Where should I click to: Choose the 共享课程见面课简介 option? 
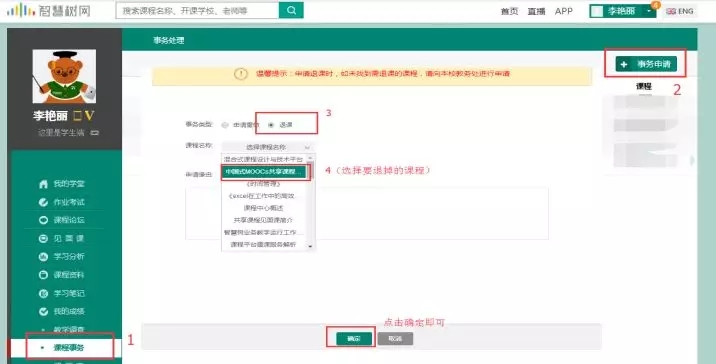[263, 220]
